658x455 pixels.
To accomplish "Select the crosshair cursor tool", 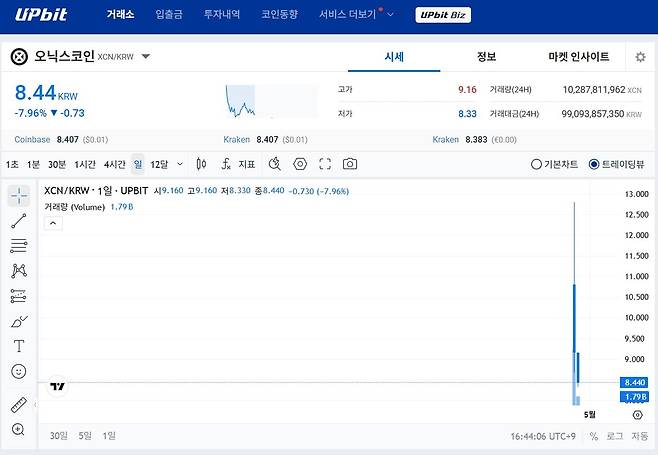I will coord(19,196).
